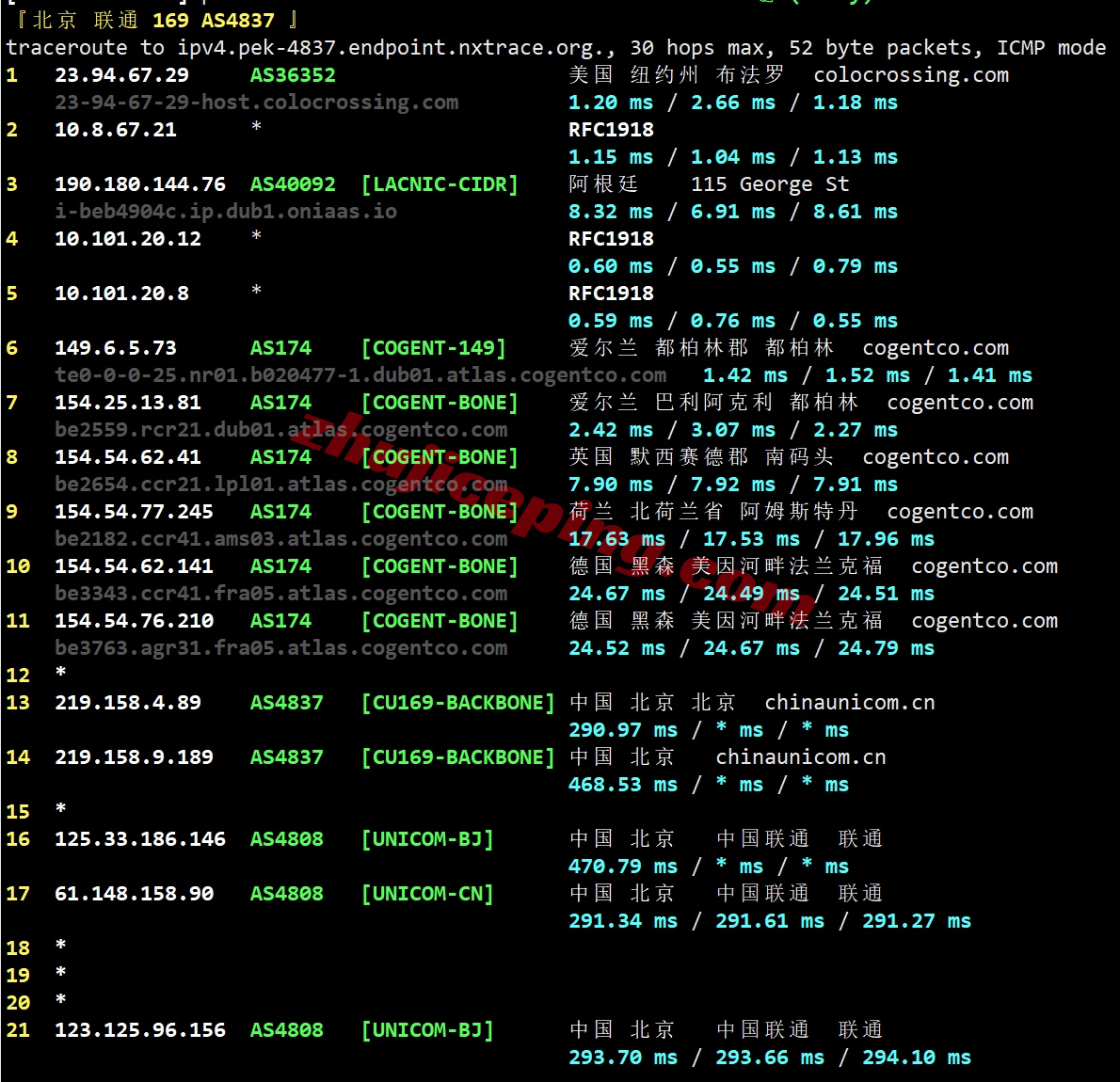This screenshot has height=1082, width=1120.
Task: Click hostname 23-94-67-29-host.colocrossing.com
Action: [256, 103]
